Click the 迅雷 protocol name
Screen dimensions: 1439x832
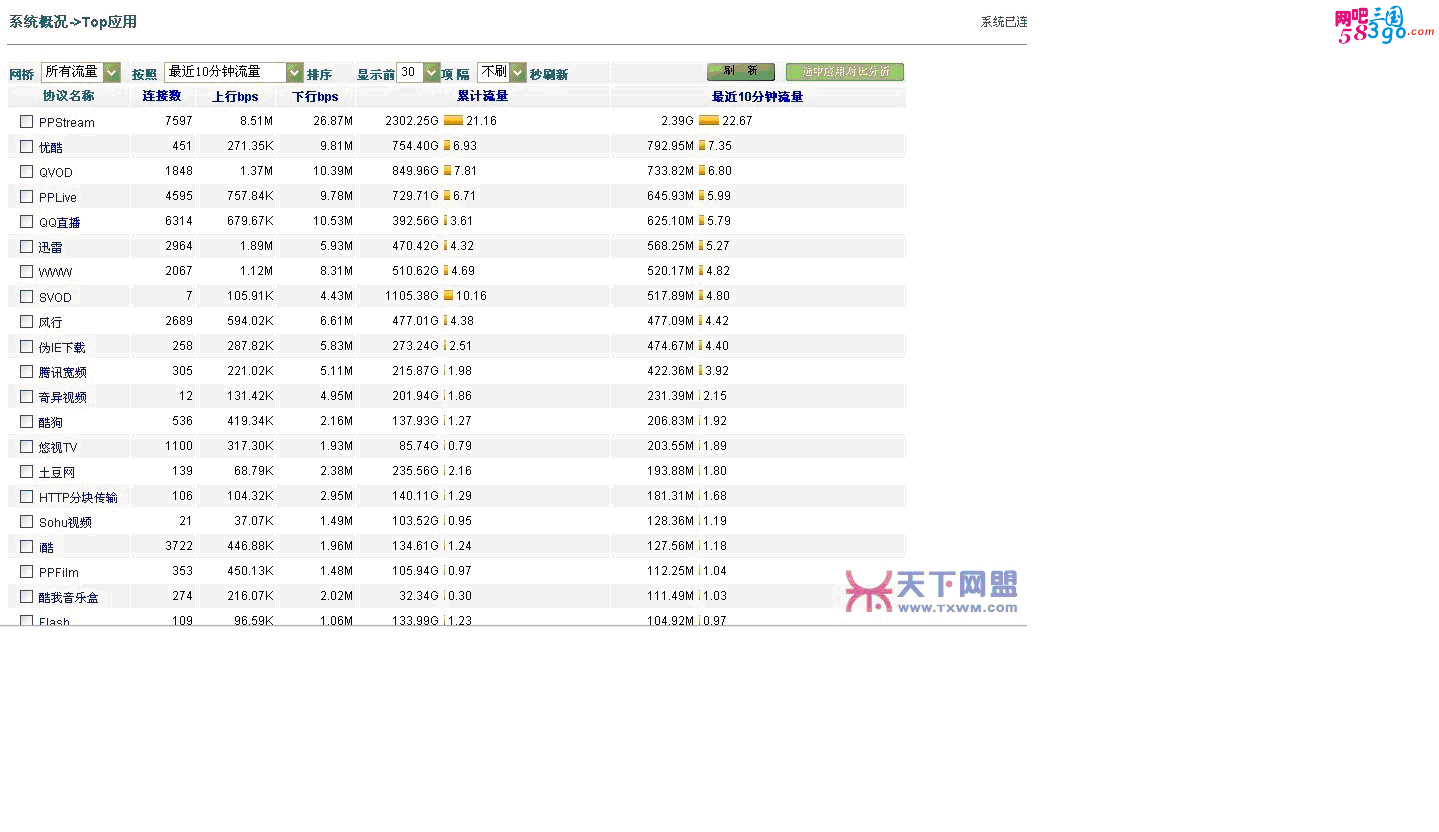tap(51, 247)
